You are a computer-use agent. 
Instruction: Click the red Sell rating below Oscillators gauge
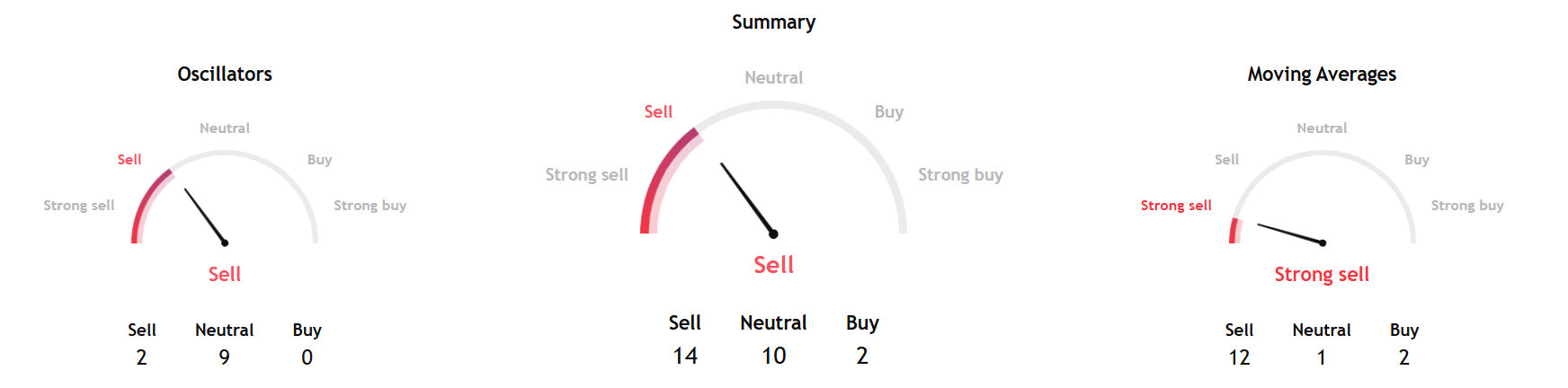tap(225, 275)
